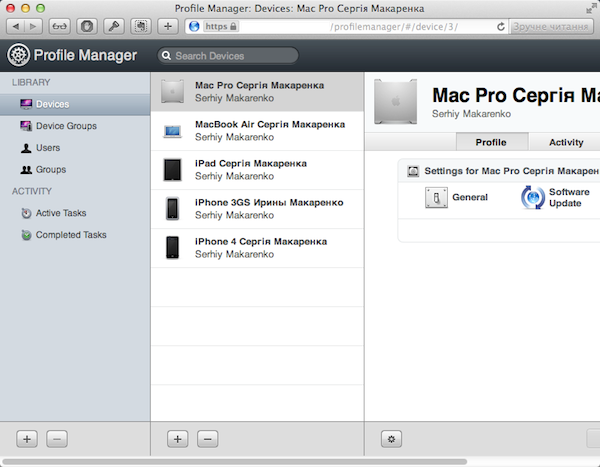The width and height of the screenshot is (600, 467).
Task: Open the gear action menu below device details
Action: 391,438
